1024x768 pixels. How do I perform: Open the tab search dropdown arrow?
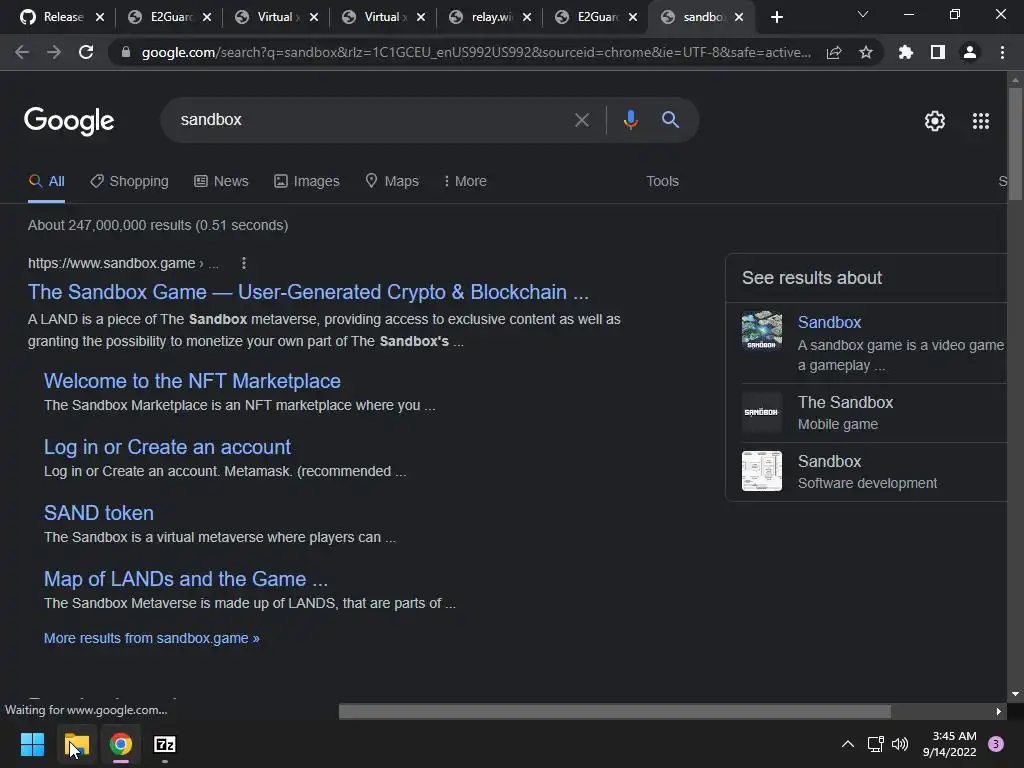click(x=863, y=14)
